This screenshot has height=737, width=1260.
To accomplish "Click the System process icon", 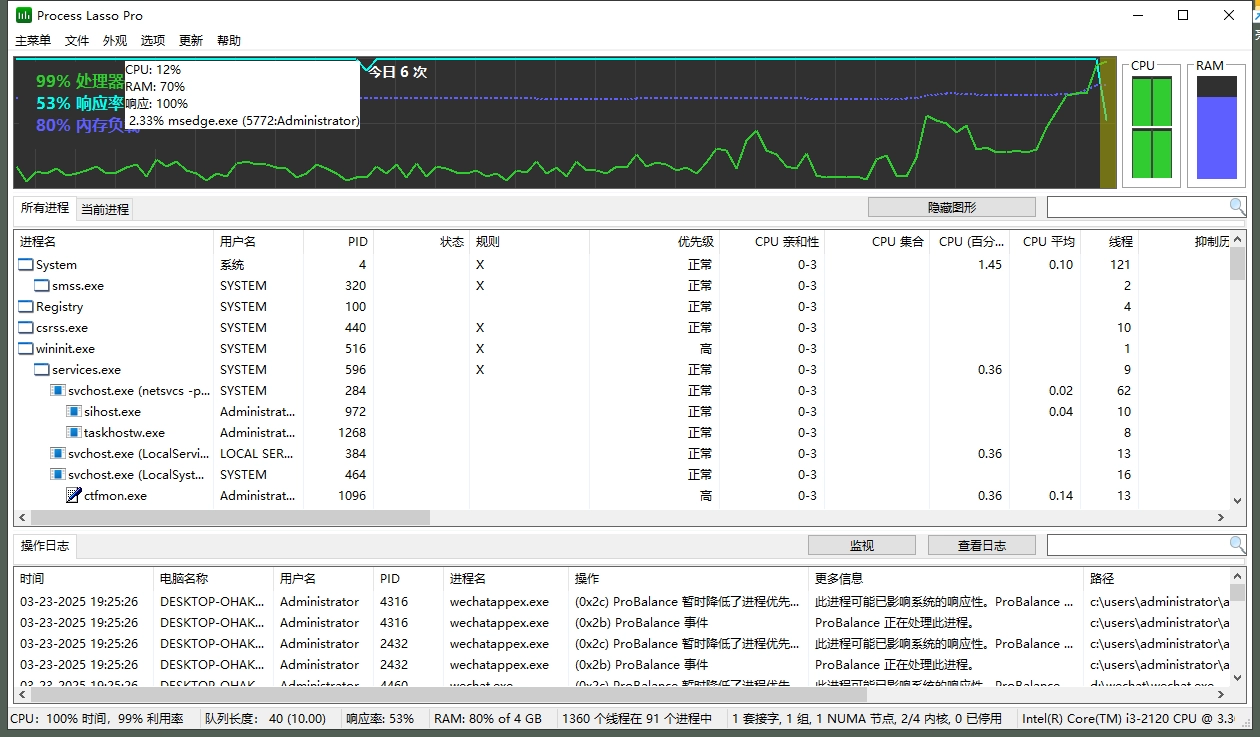I will click(26, 265).
